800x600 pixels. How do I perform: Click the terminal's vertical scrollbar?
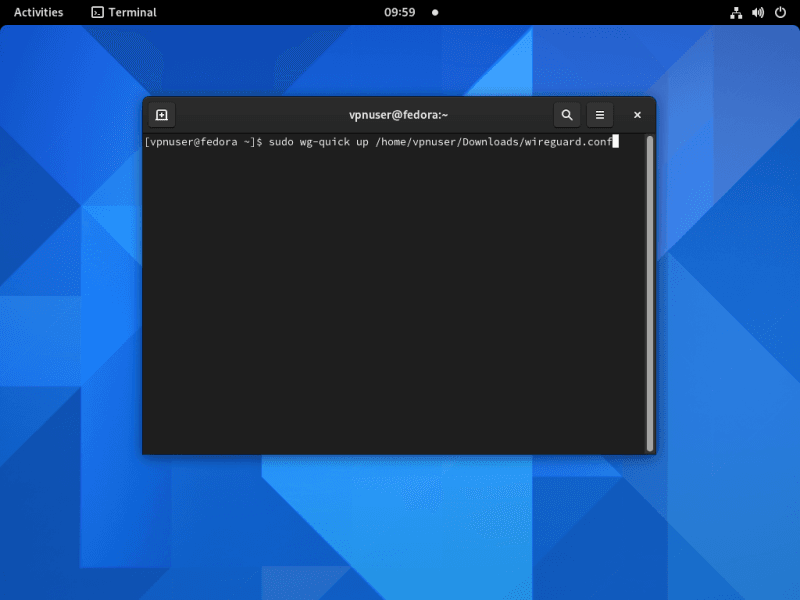tap(650, 292)
